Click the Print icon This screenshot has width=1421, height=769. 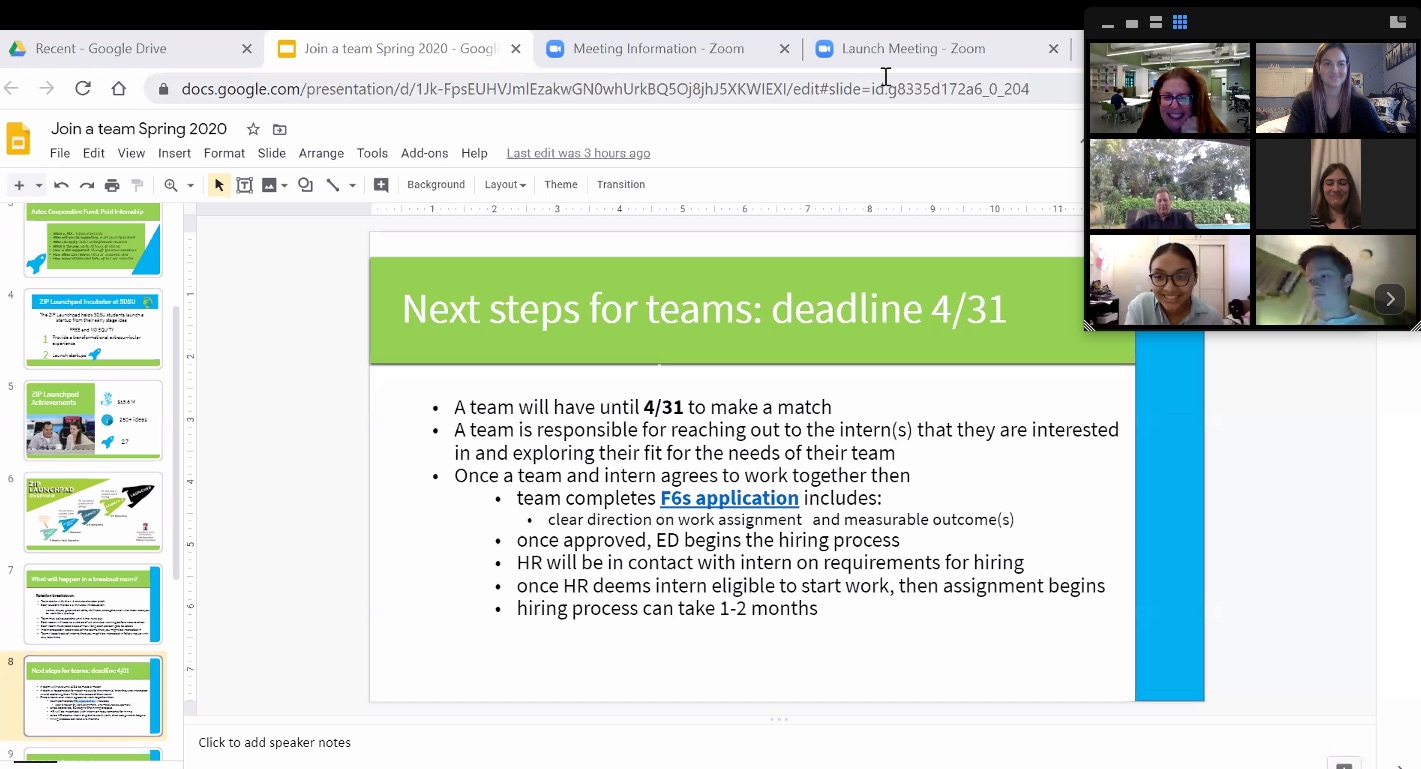(x=112, y=185)
